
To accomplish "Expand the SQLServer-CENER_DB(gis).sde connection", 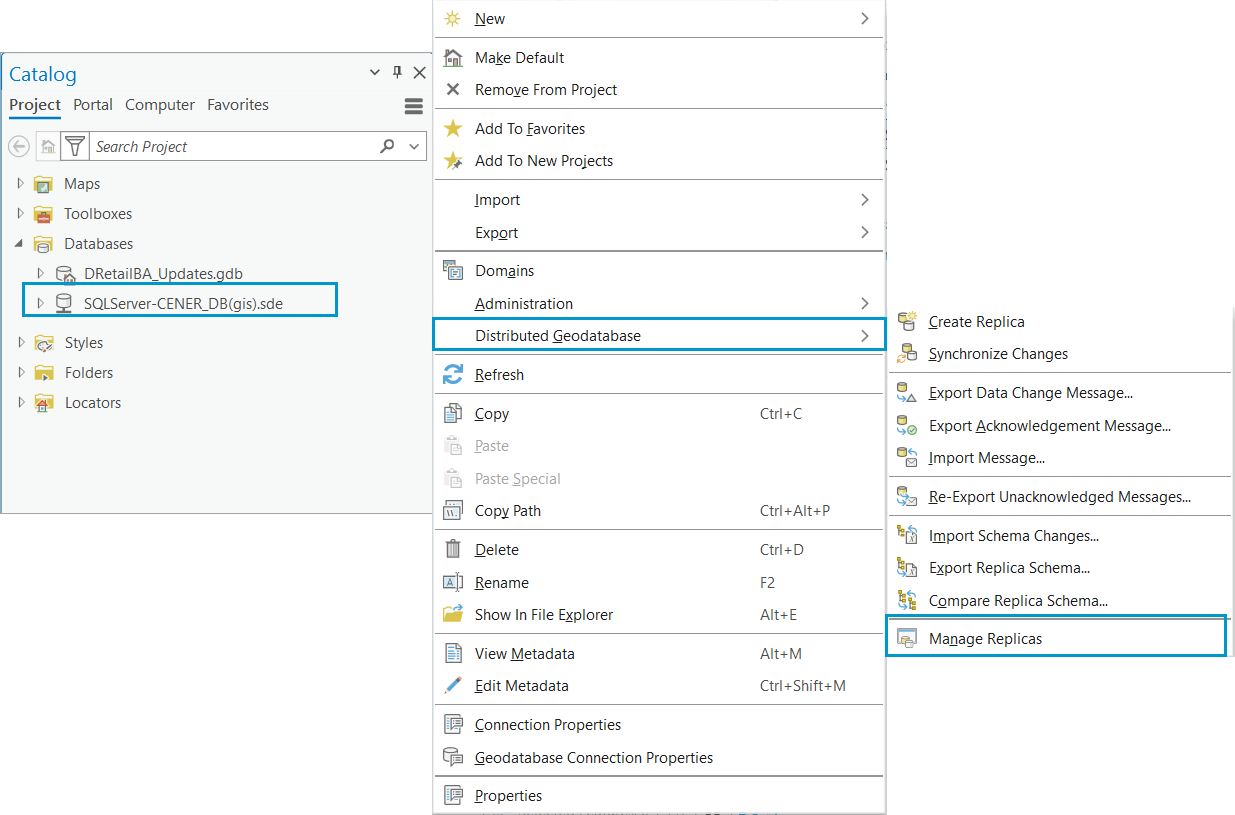I will pos(41,303).
